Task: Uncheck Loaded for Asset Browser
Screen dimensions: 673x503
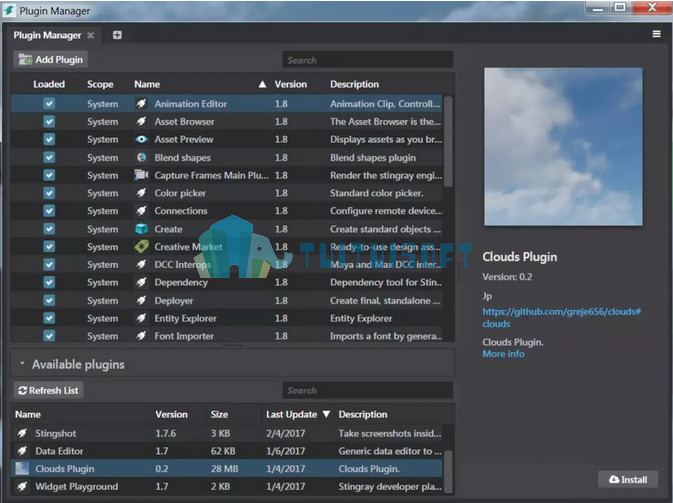Action: pyautogui.click(x=49, y=121)
